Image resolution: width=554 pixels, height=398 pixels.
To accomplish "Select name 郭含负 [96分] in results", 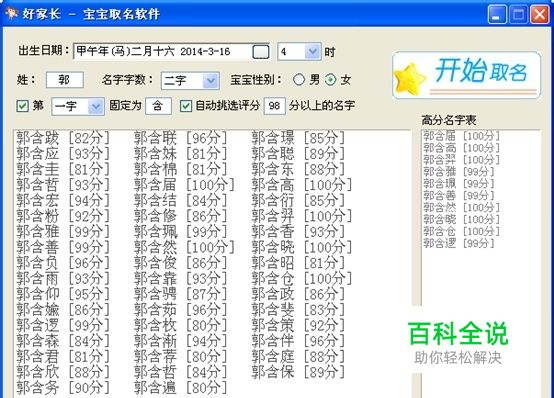I will click(63, 263).
